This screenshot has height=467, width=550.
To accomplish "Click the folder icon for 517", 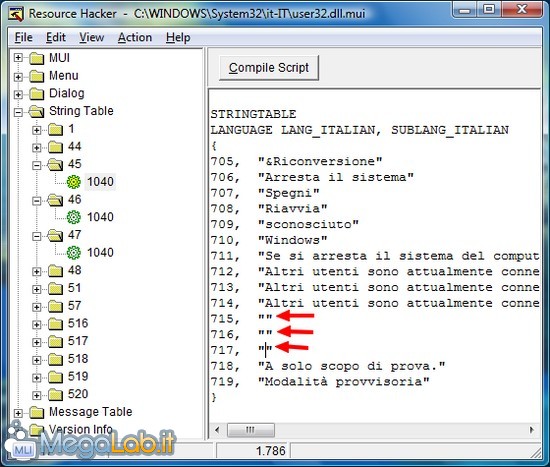I will (x=55, y=342).
